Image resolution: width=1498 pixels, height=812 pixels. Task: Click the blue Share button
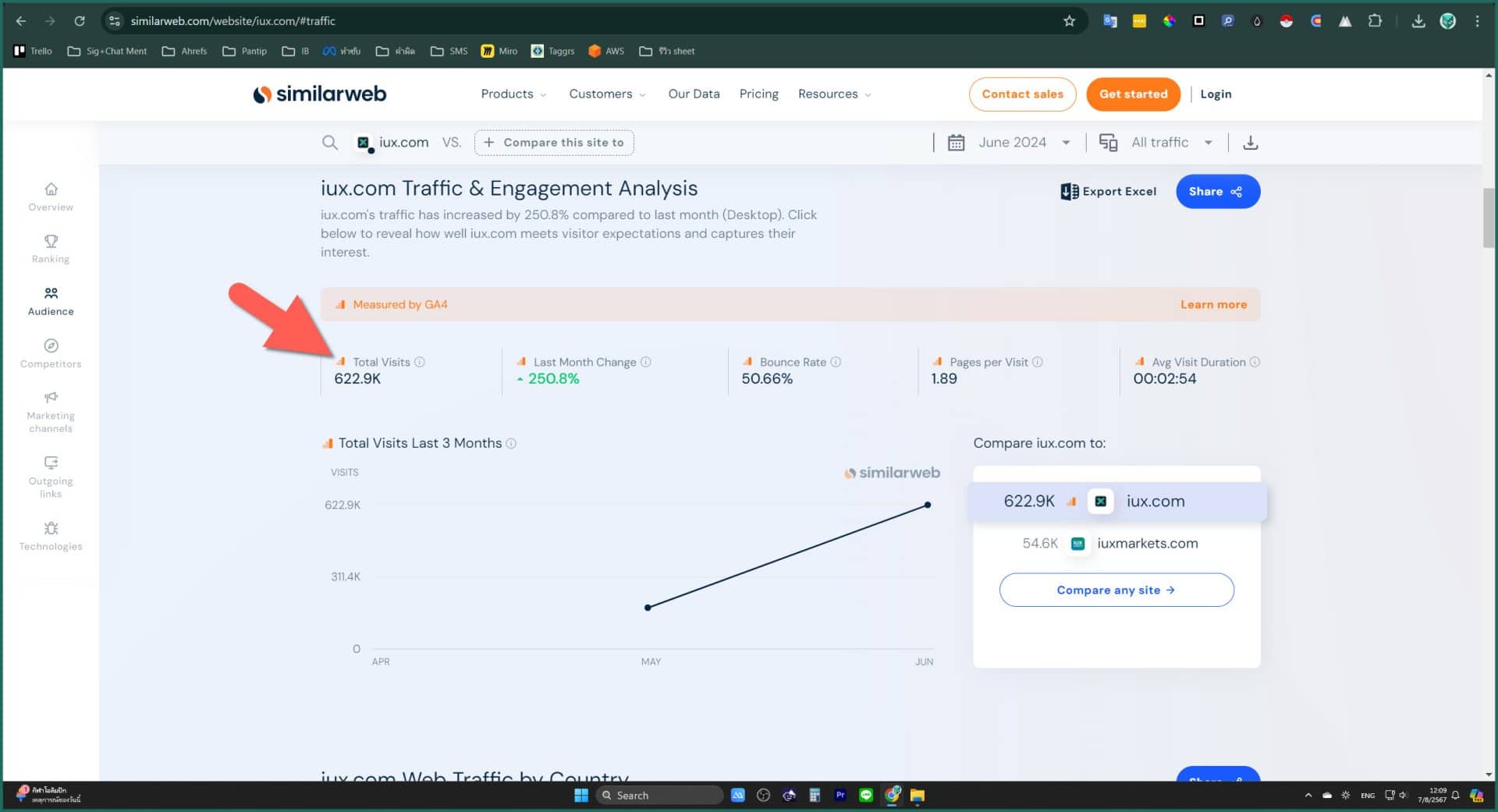1217,191
